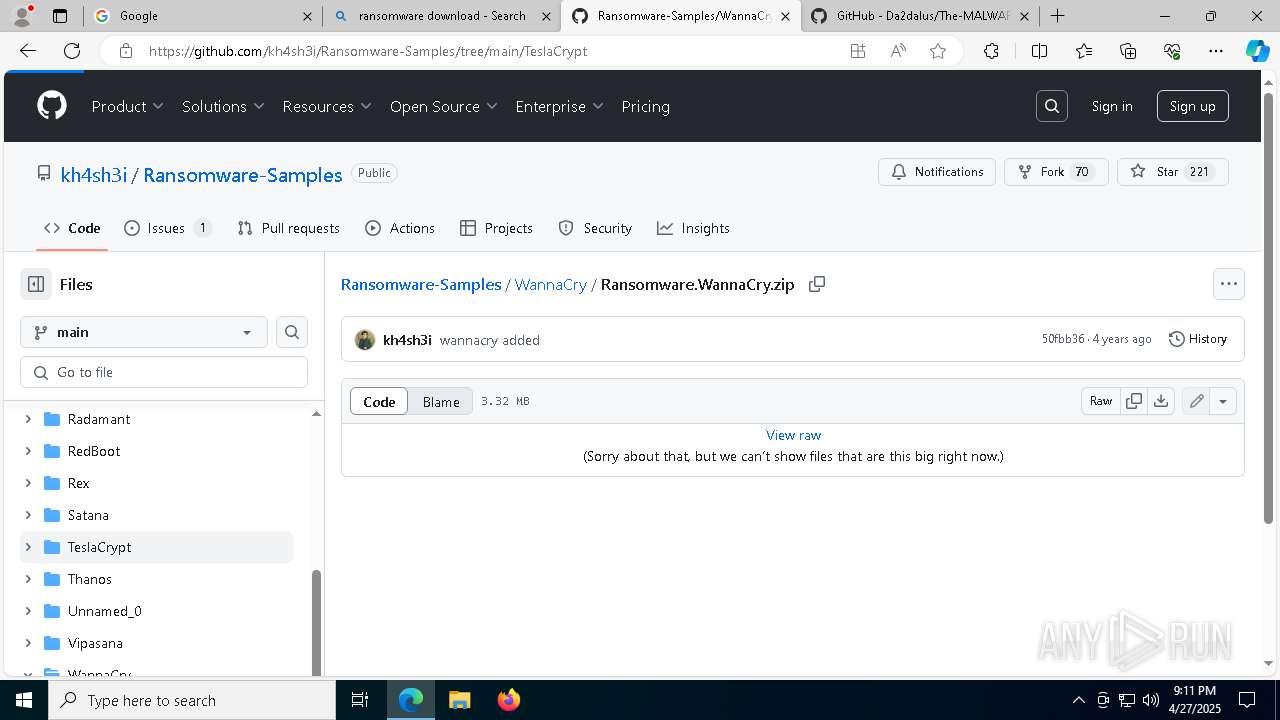
Task: Search this repository's files icon
Action: (292, 332)
